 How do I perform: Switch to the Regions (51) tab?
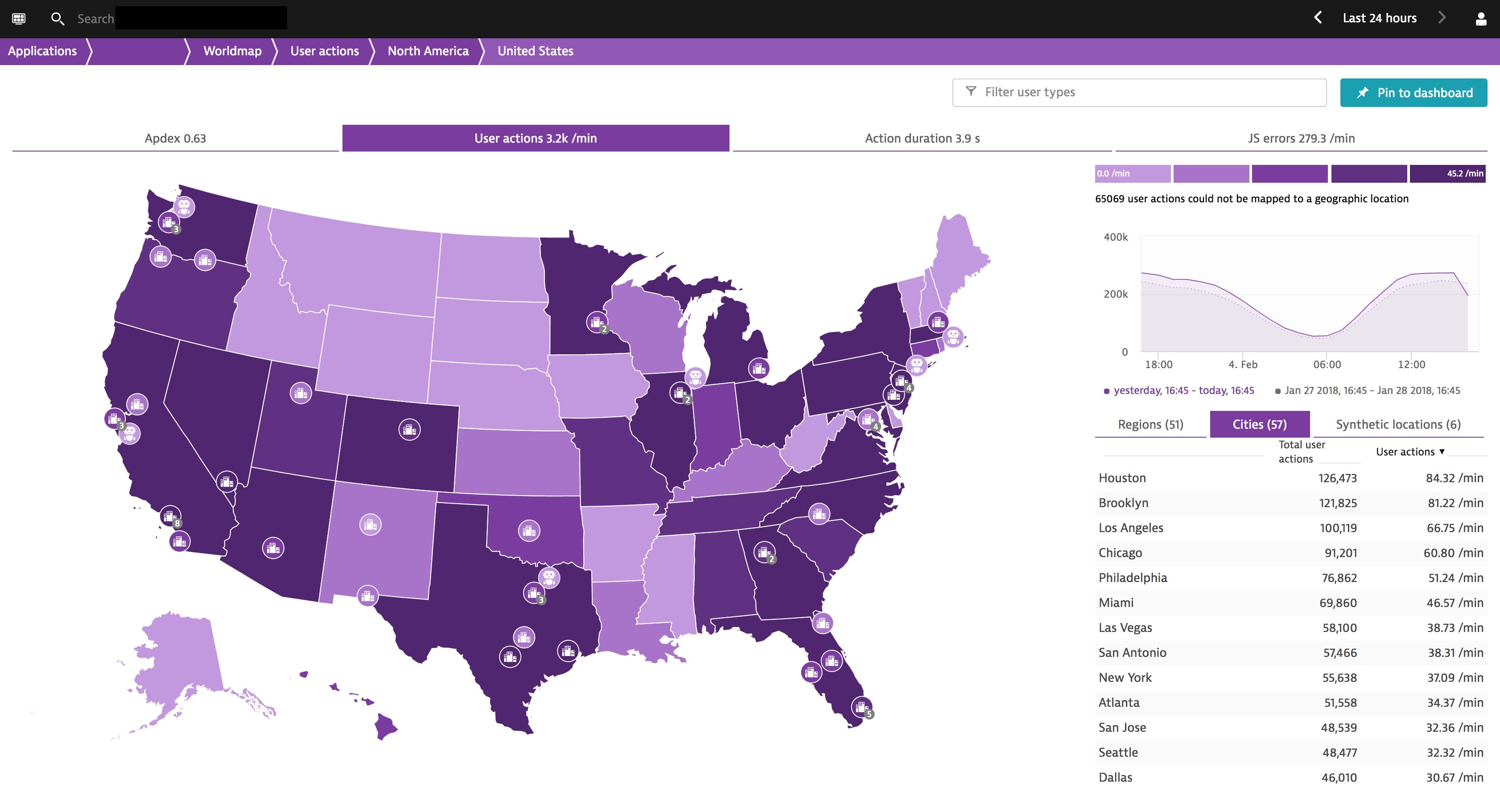tap(1150, 424)
